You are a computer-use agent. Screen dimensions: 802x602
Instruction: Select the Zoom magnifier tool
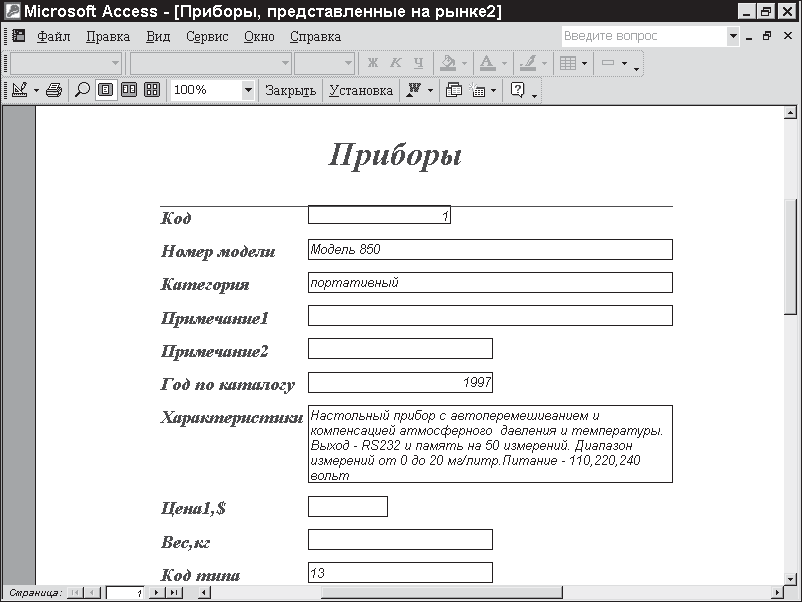(82, 90)
